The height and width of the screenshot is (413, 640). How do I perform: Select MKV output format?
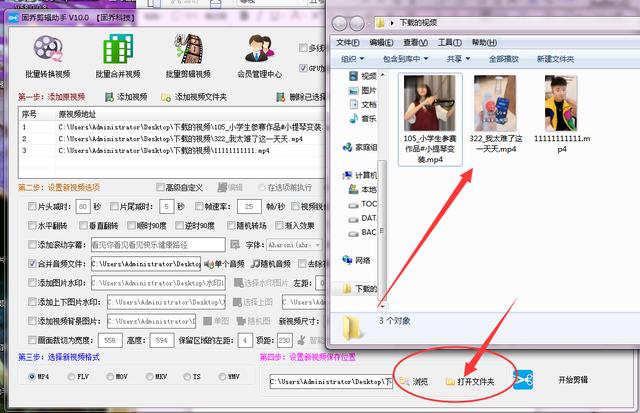point(149,376)
